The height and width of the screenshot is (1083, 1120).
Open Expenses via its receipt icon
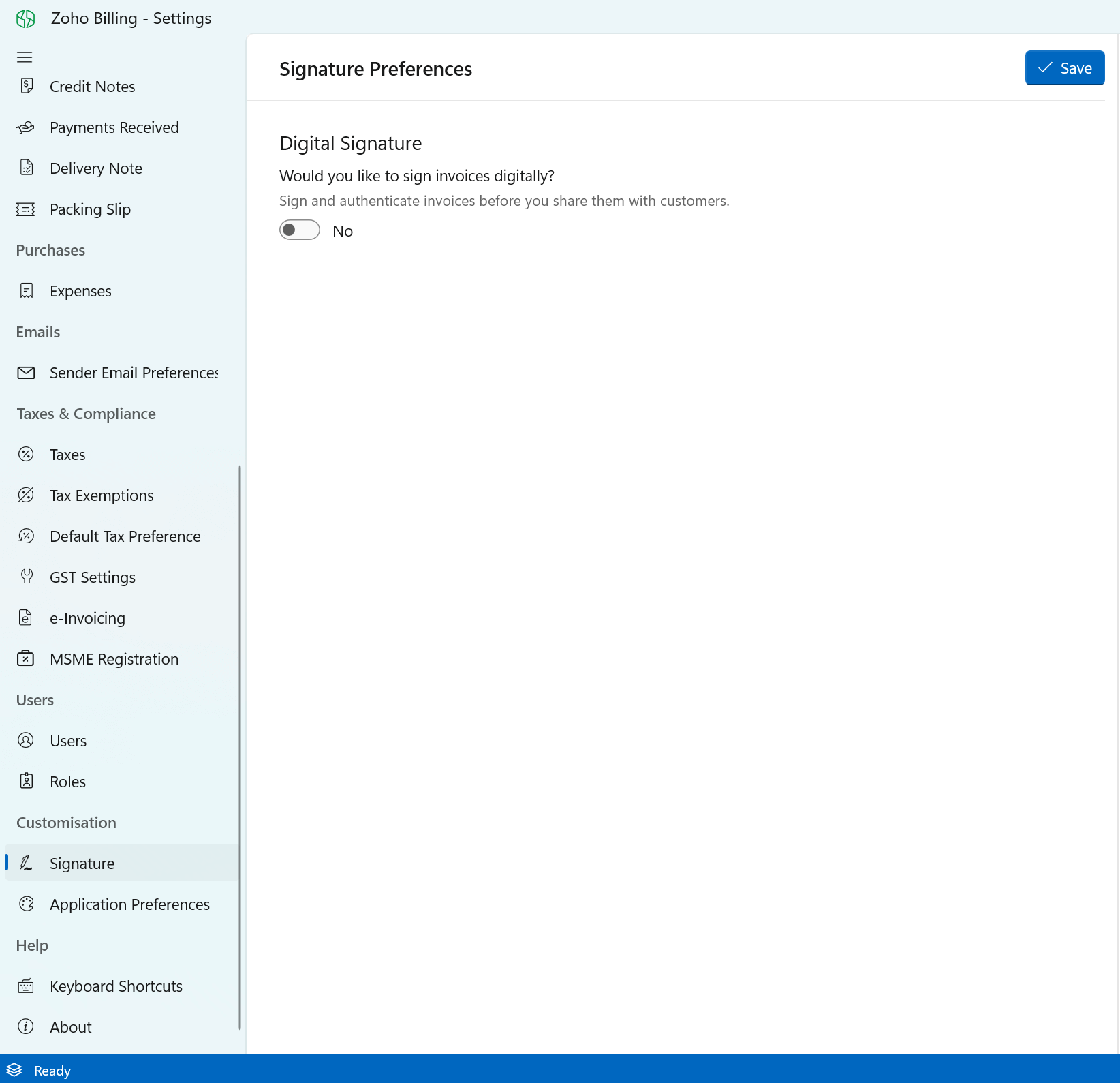(x=27, y=291)
